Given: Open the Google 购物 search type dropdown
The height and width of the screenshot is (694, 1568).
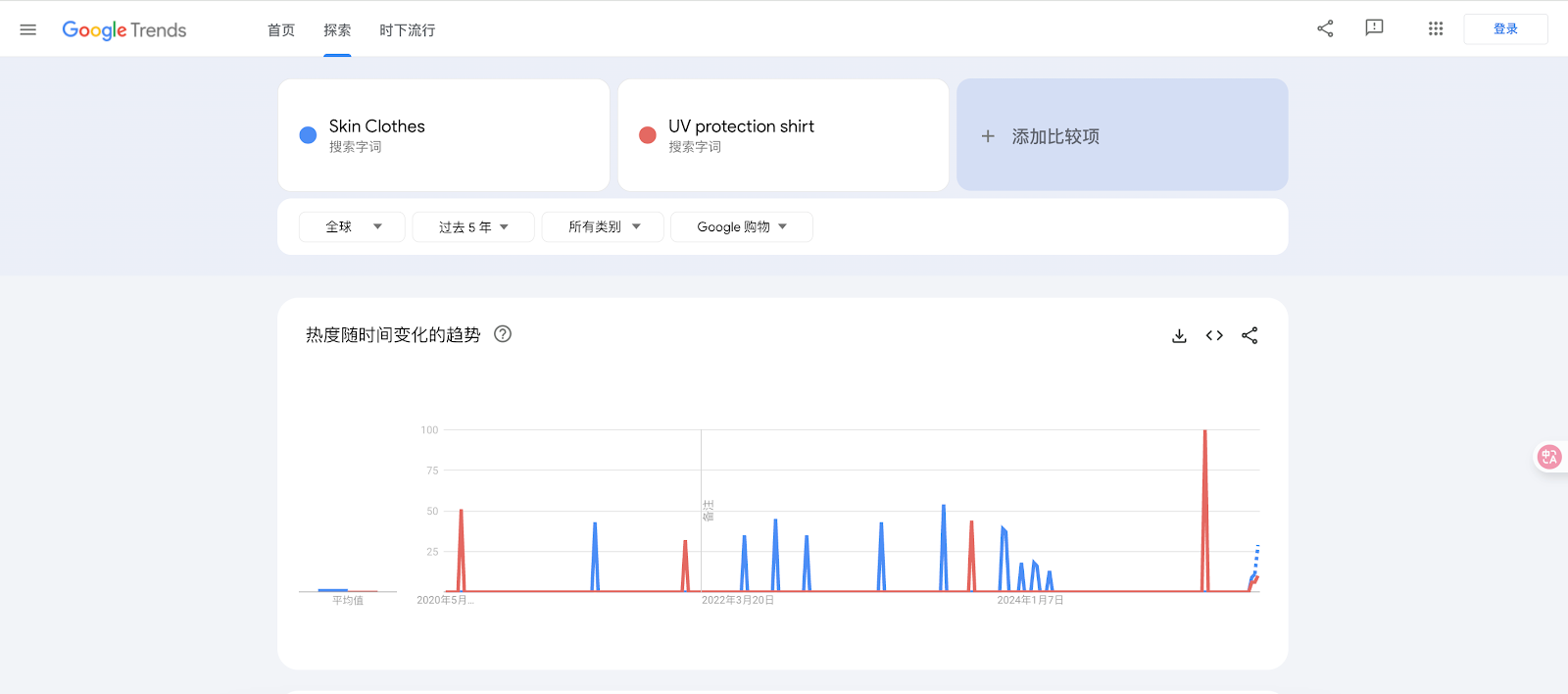Looking at the screenshot, I should coord(742,226).
